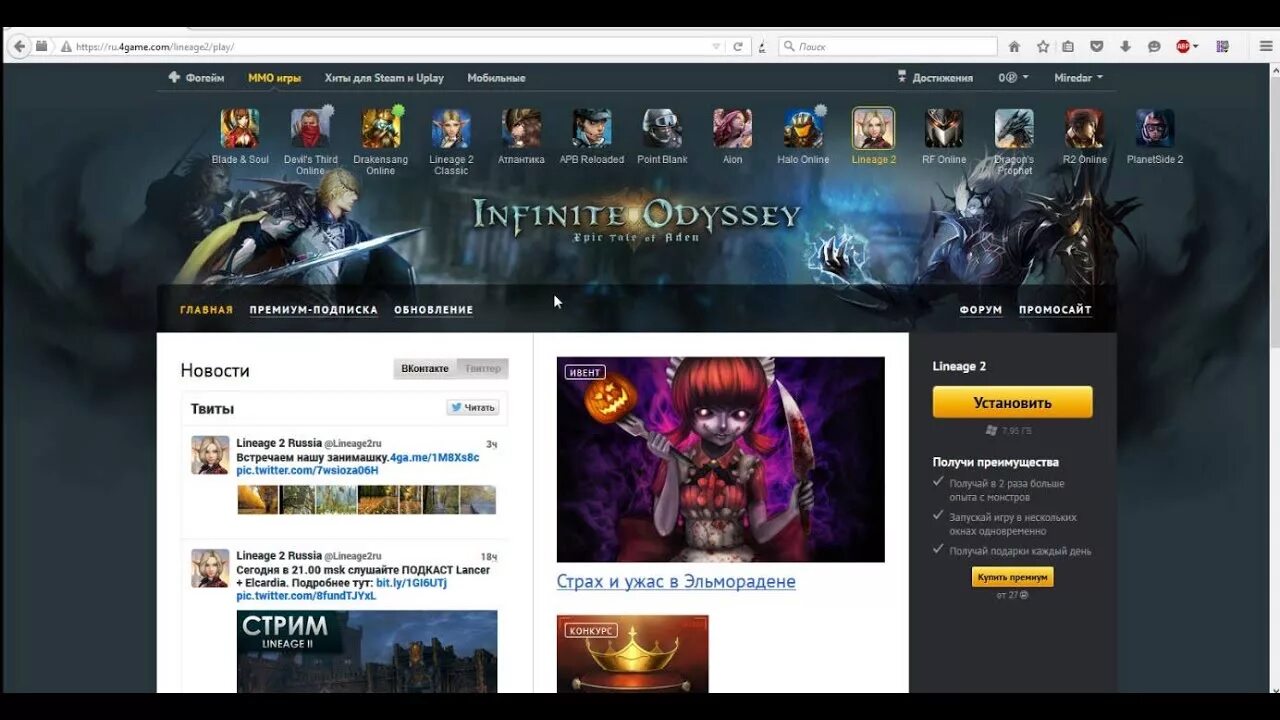1280x720 pixels.
Task: Open the Обновление tab
Action: point(433,310)
